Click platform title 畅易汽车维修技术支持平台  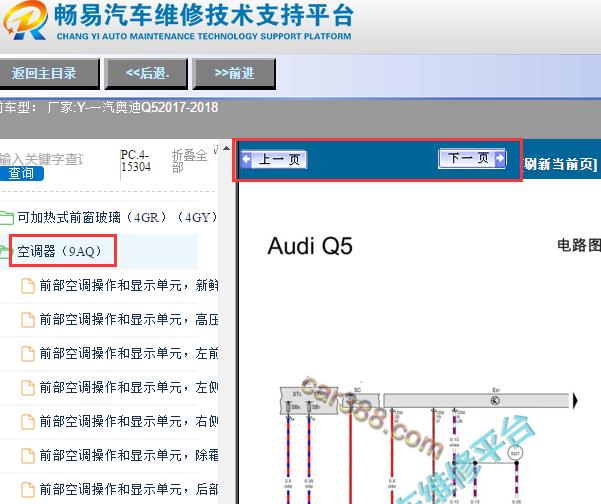[204, 15]
